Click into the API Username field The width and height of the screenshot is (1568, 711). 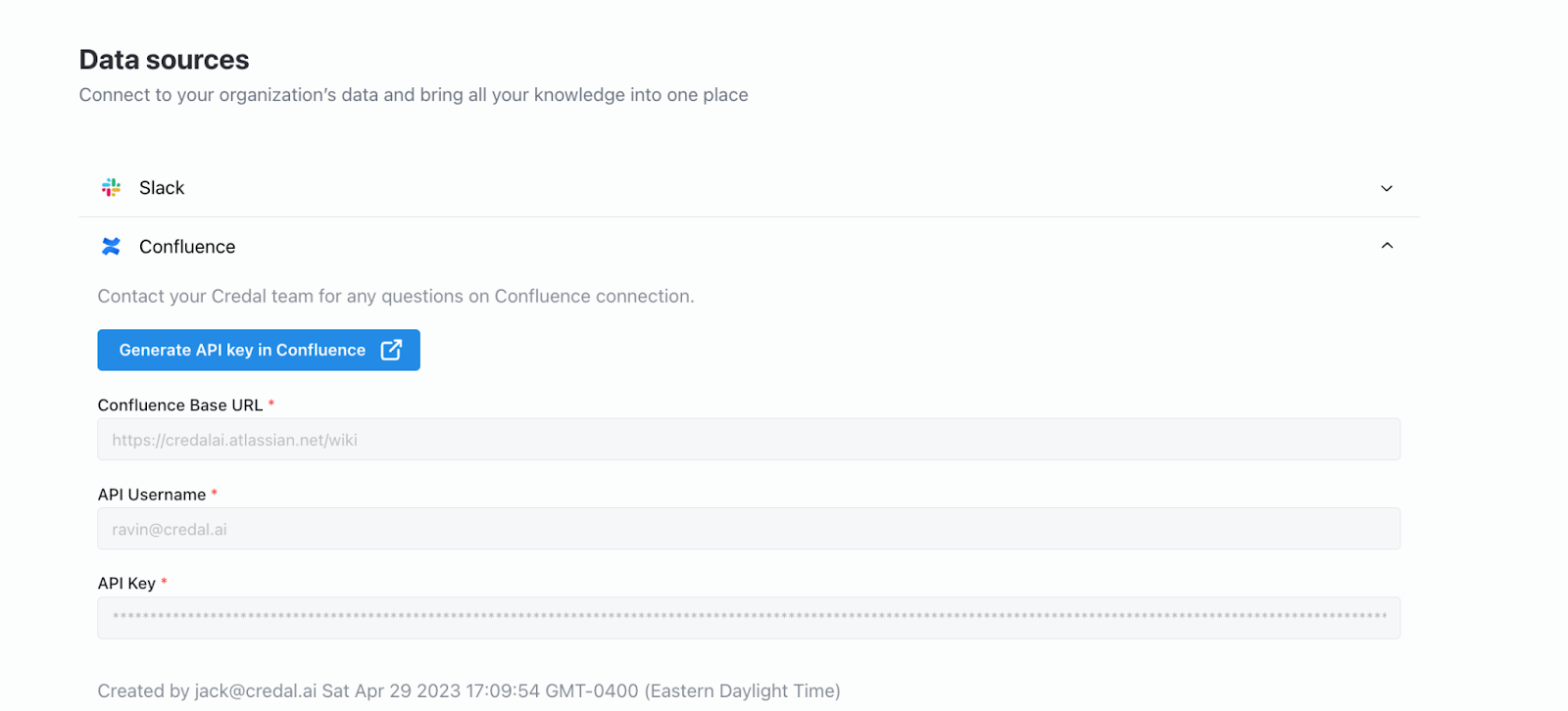coord(749,529)
